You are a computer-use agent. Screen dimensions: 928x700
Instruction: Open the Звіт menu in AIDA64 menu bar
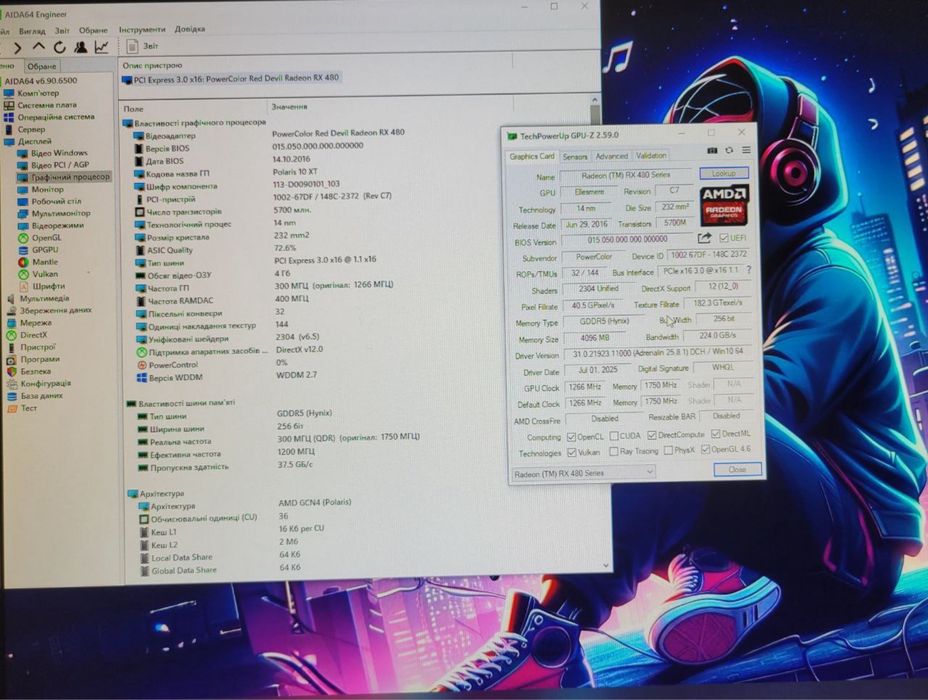(x=62, y=30)
